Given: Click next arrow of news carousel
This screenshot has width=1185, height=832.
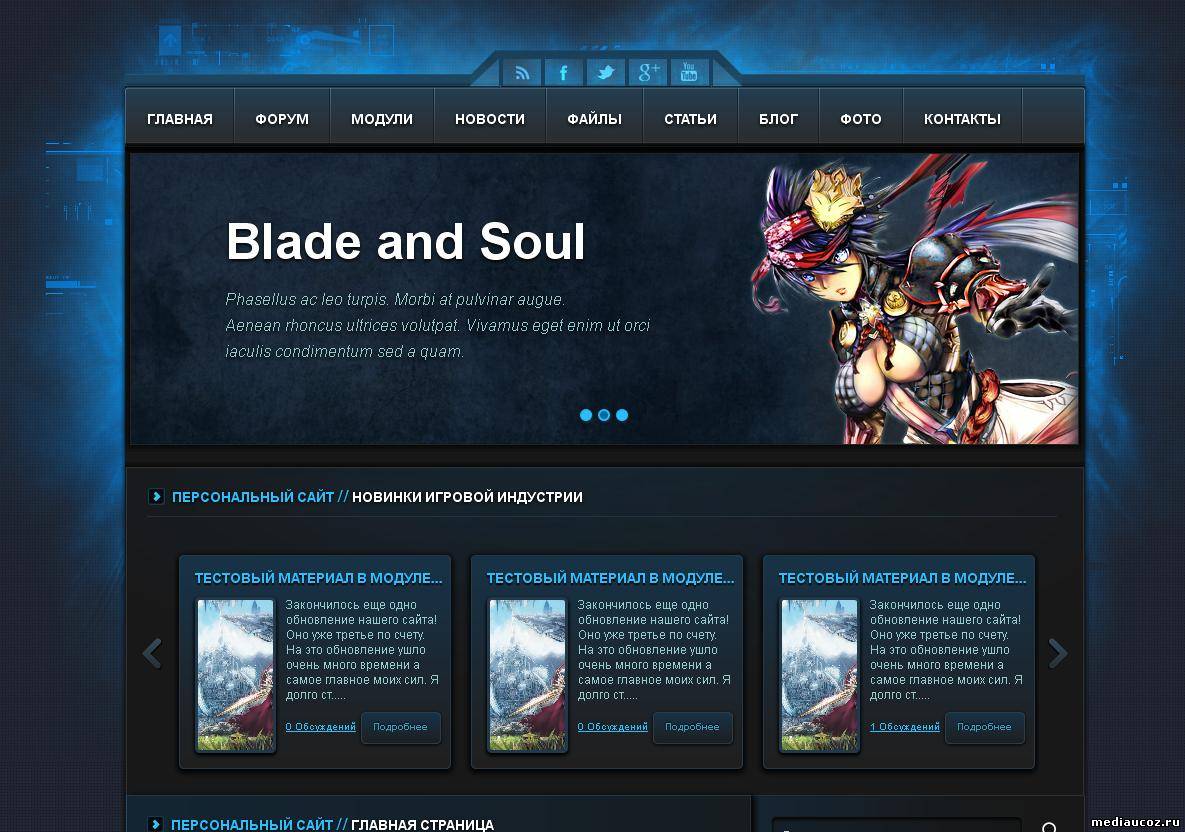Looking at the screenshot, I should (1058, 653).
